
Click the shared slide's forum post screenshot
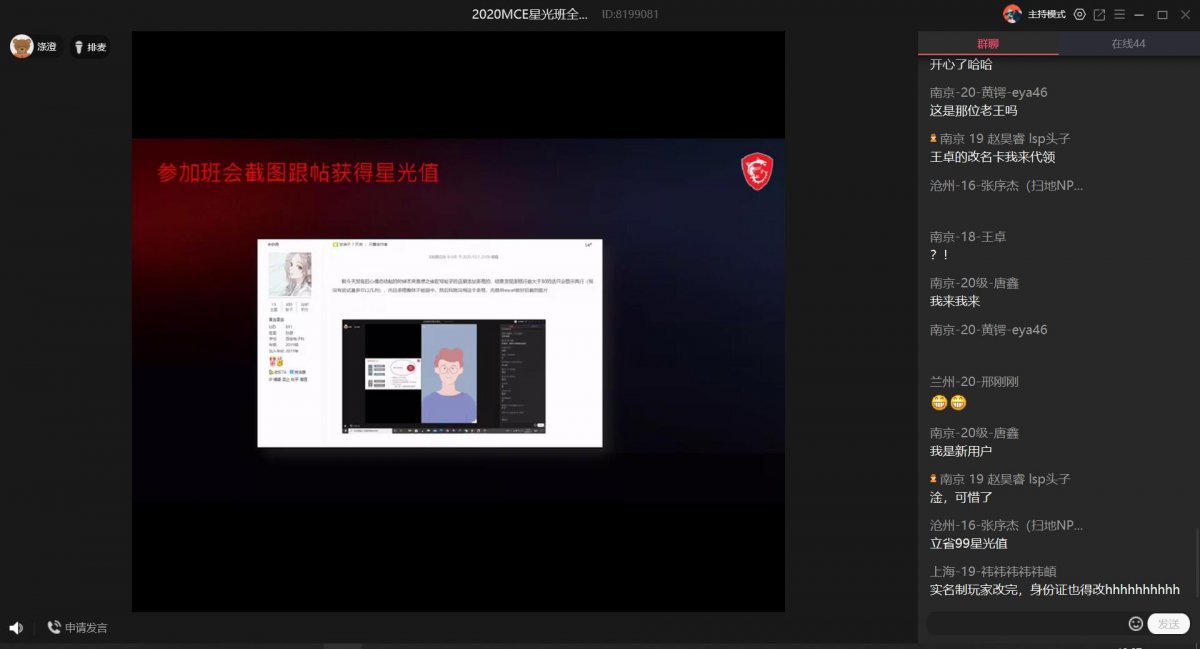point(430,343)
